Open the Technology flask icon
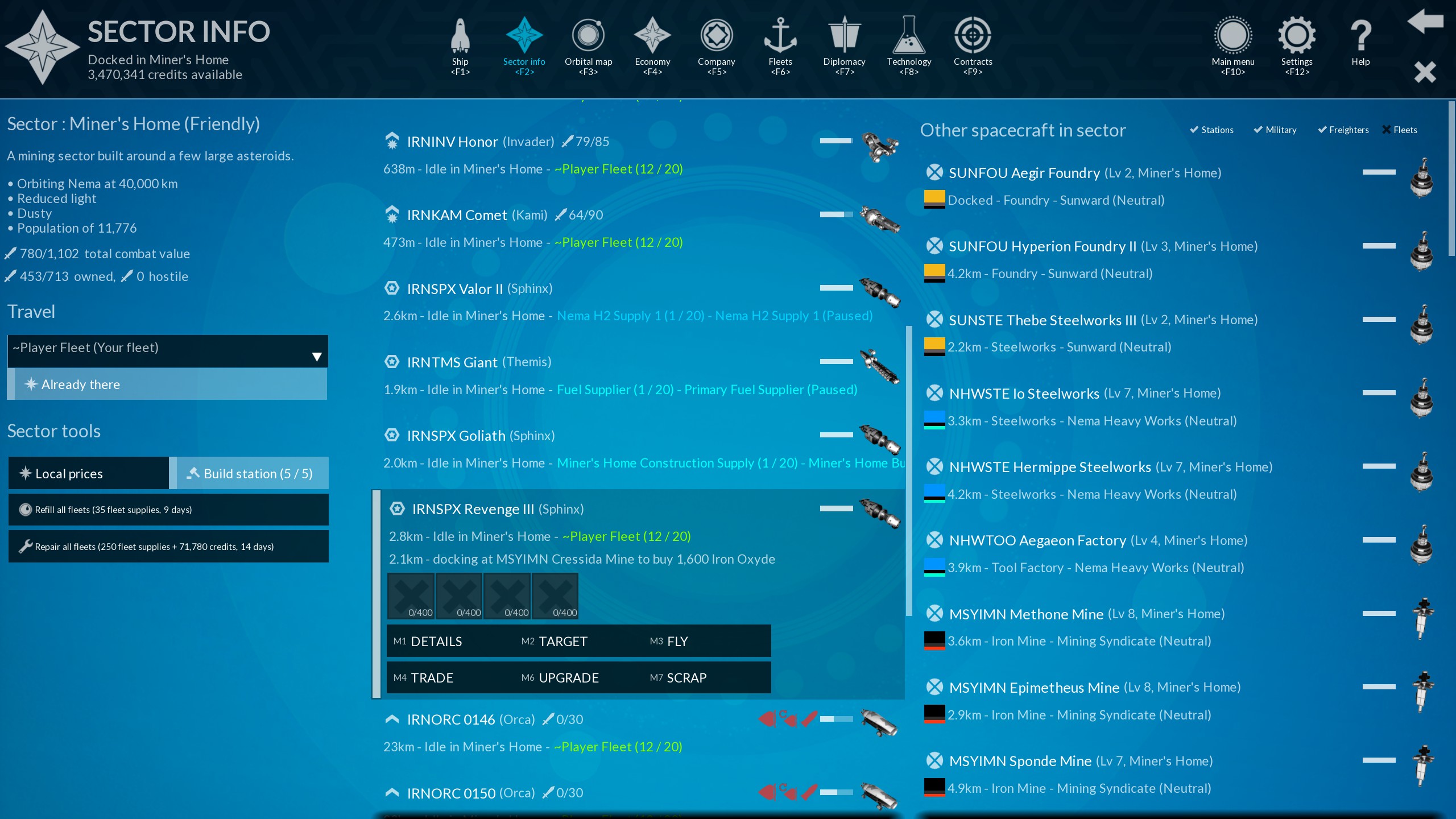1456x819 pixels. [x=908, y=36]
